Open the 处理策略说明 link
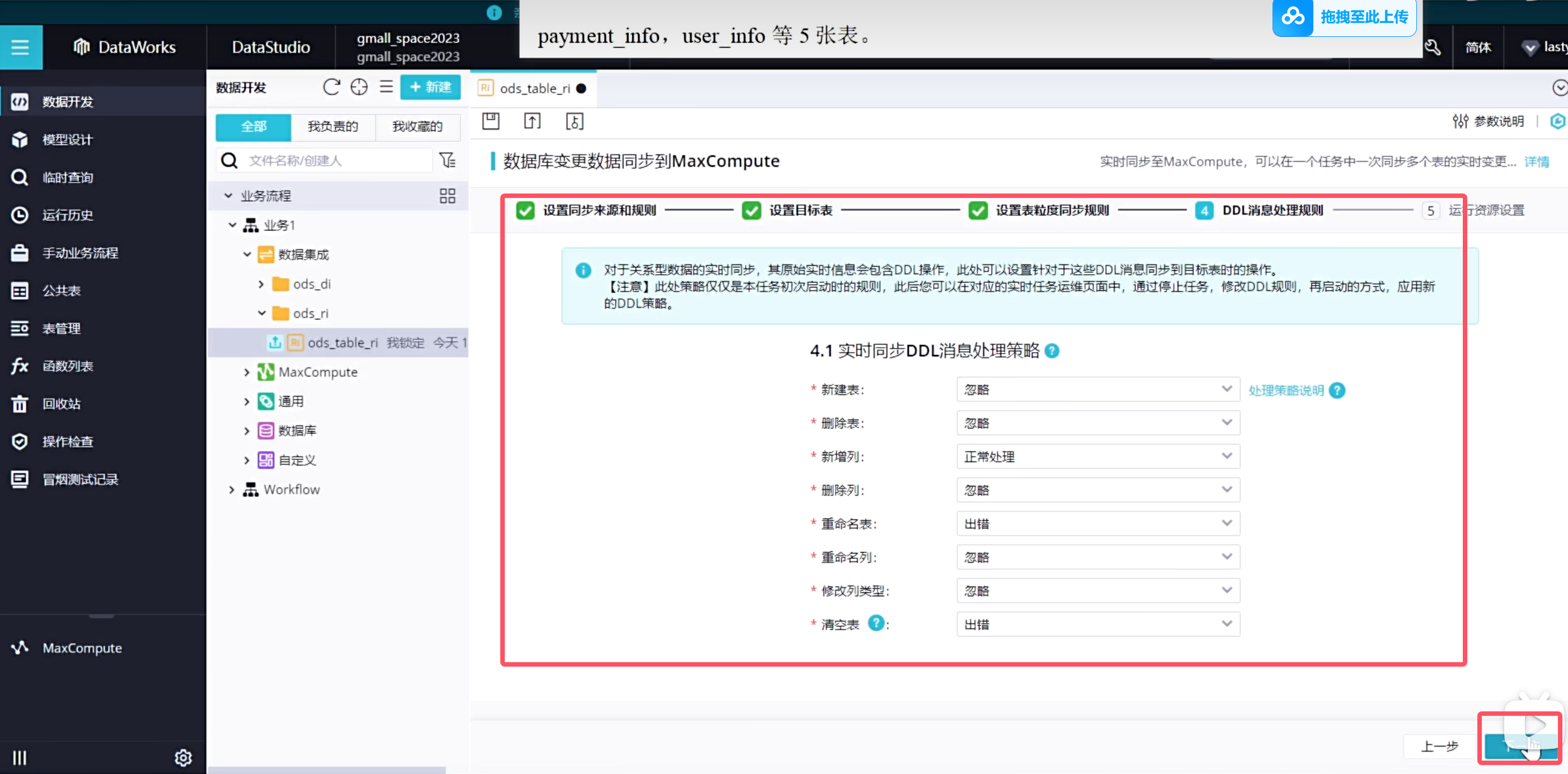This screenshot has height=774, width=1568. (1285, 390)
